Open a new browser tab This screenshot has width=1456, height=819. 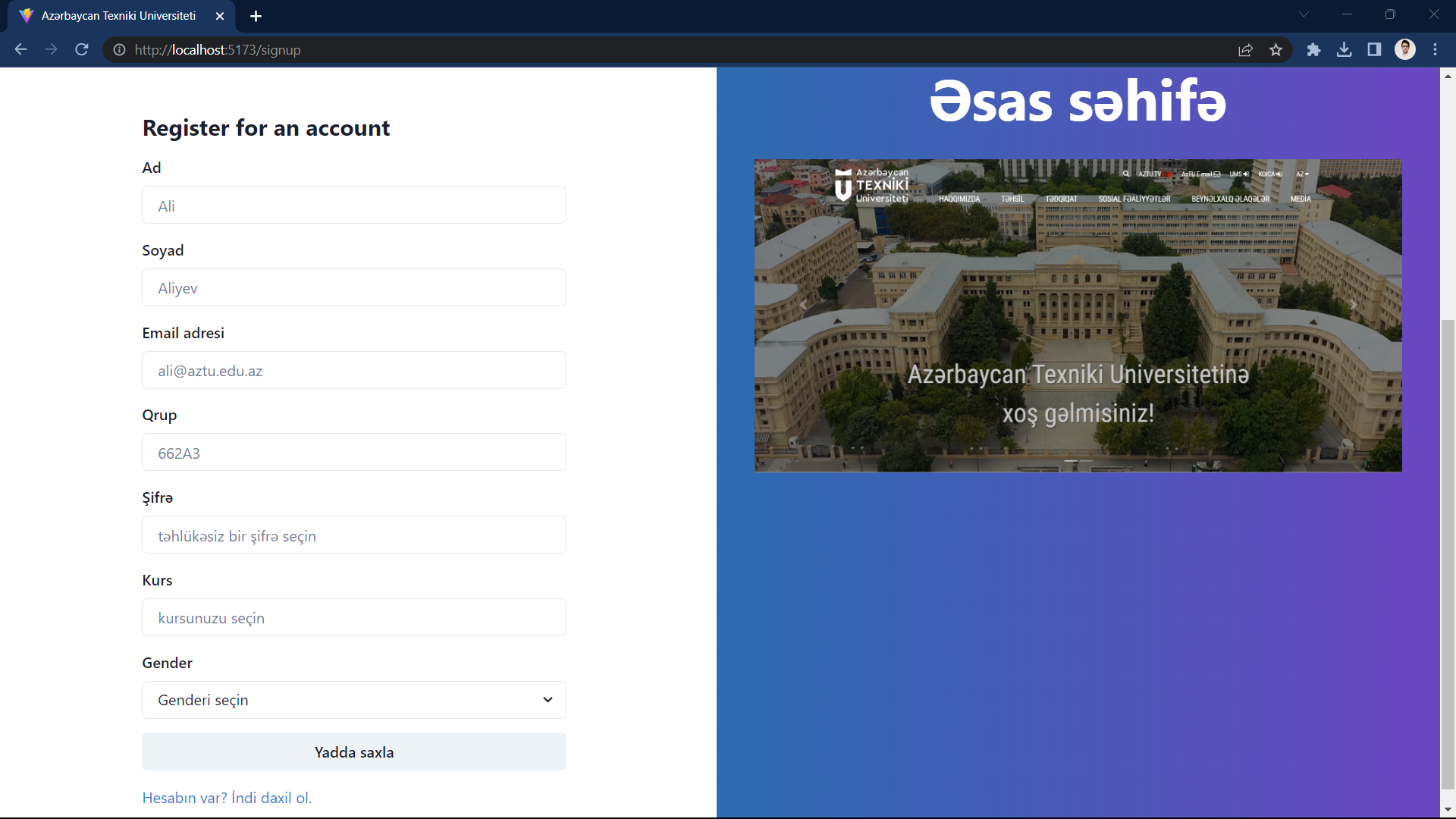click(256, 16)
